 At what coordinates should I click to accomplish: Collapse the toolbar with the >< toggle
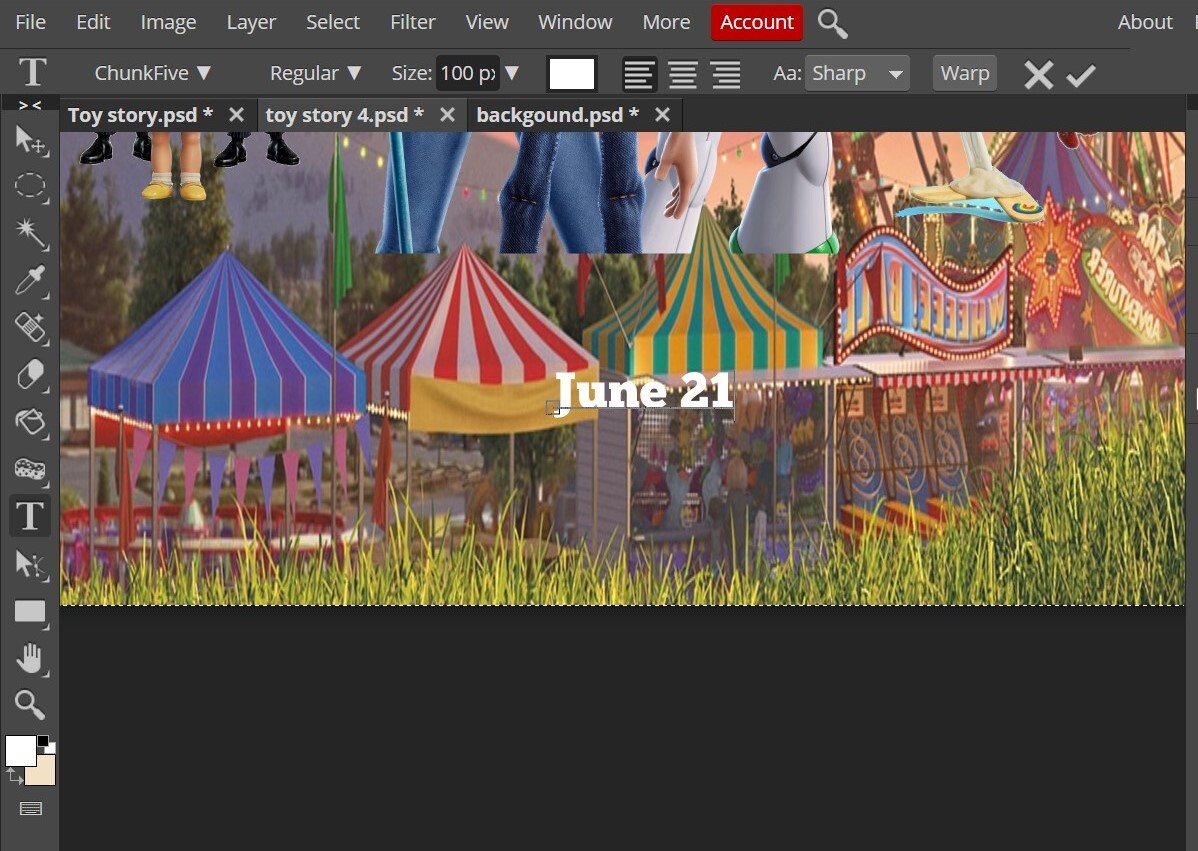point(30,105)
